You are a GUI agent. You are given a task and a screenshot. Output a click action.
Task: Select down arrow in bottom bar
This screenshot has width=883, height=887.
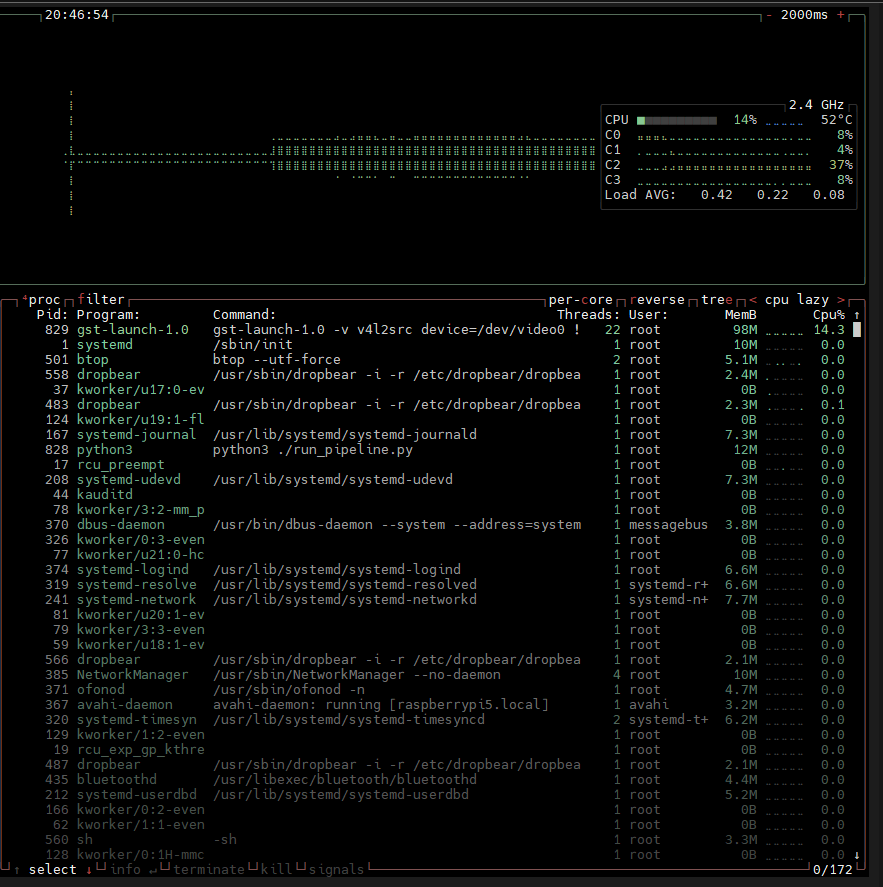coord(89,870)
